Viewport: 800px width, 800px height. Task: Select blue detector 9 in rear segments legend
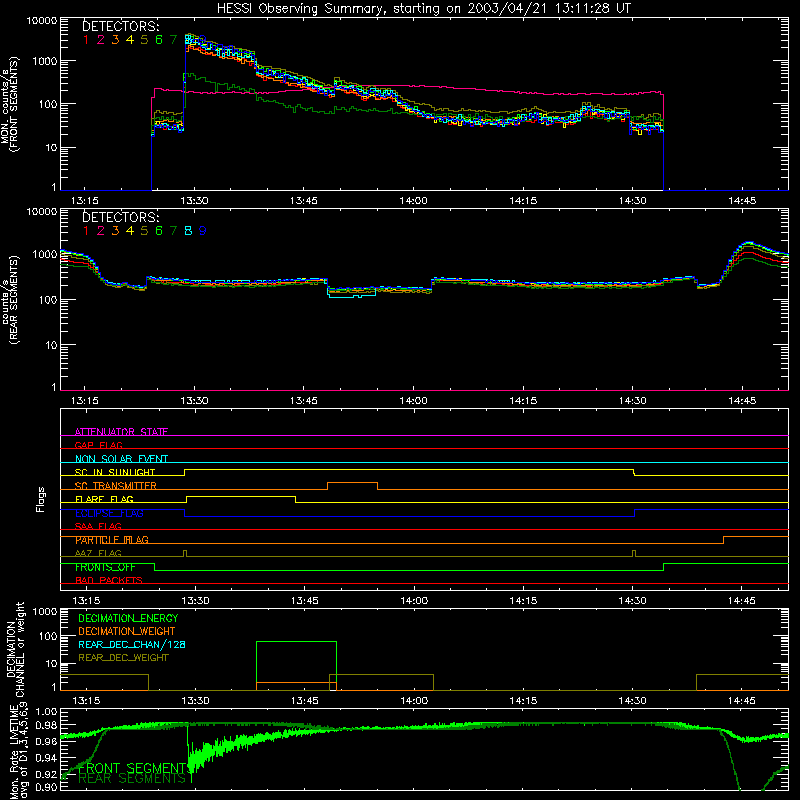coord(203,231)
